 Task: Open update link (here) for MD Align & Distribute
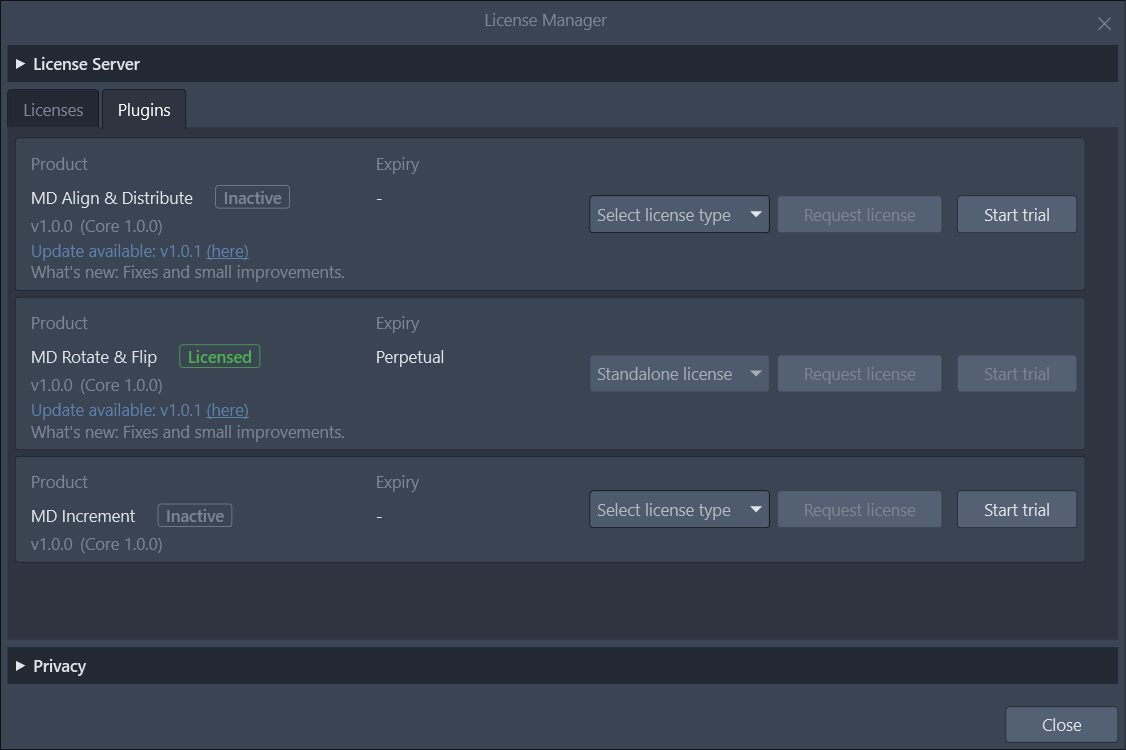coord(228,251)
